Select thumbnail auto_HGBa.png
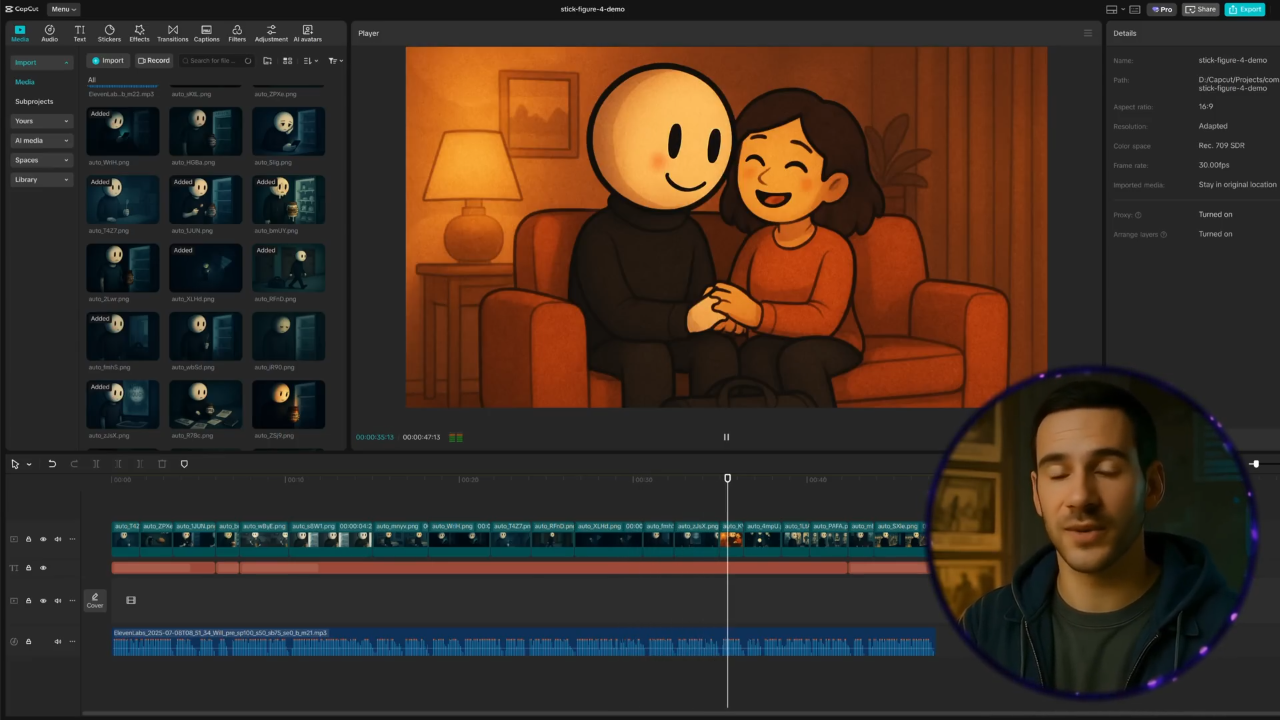Image resolution: width=1280 pixels, height=720 pixels. [205, 131]
